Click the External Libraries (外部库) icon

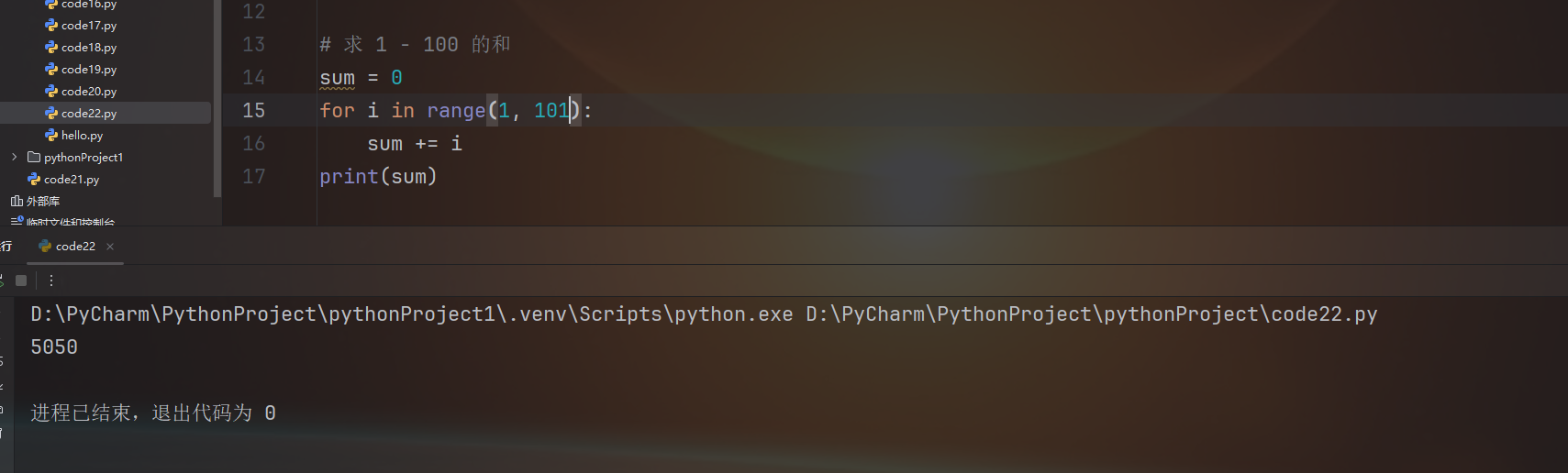tap(17, 202)
